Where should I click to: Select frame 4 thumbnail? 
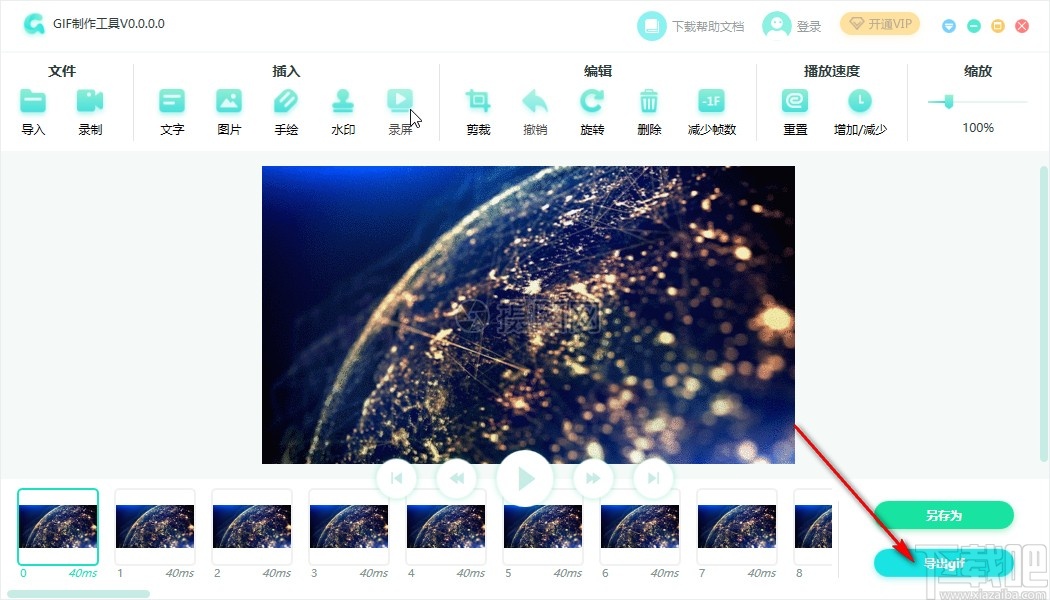[446, 527]
